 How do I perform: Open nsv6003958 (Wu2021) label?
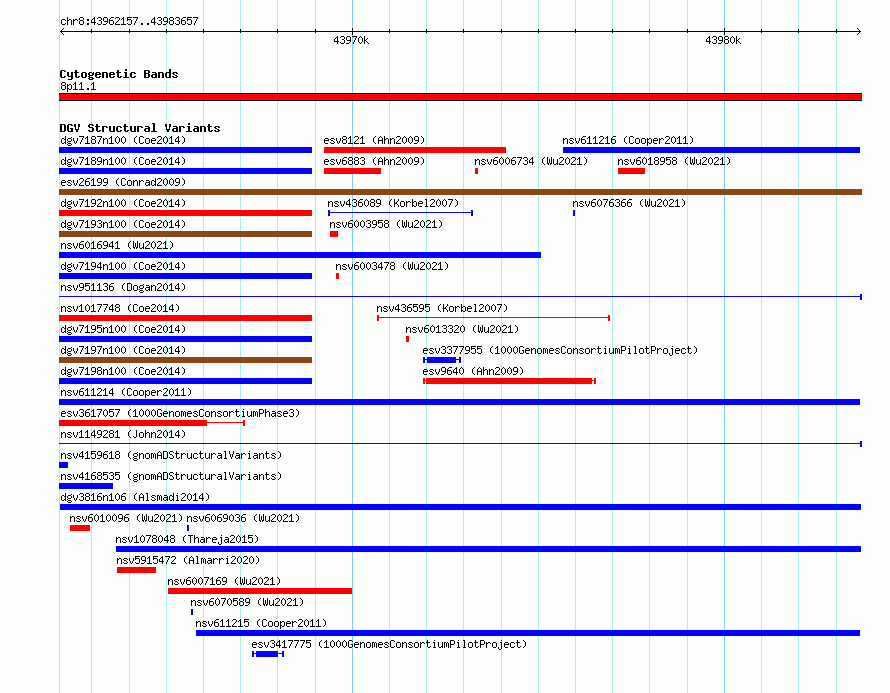[x=386, y=224]
